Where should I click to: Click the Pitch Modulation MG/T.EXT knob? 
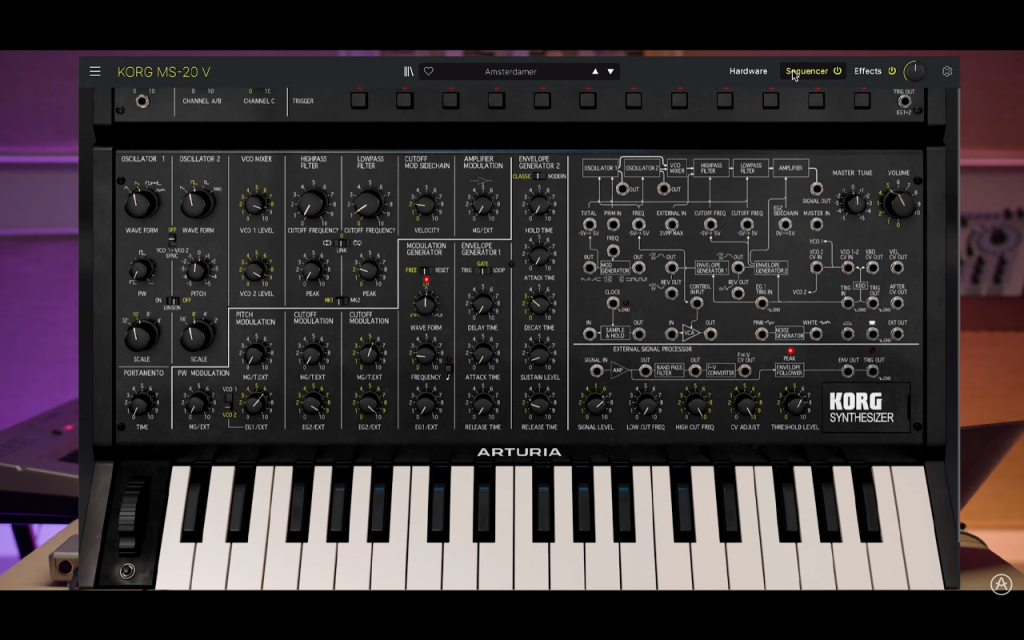click(x=255, y=353)
